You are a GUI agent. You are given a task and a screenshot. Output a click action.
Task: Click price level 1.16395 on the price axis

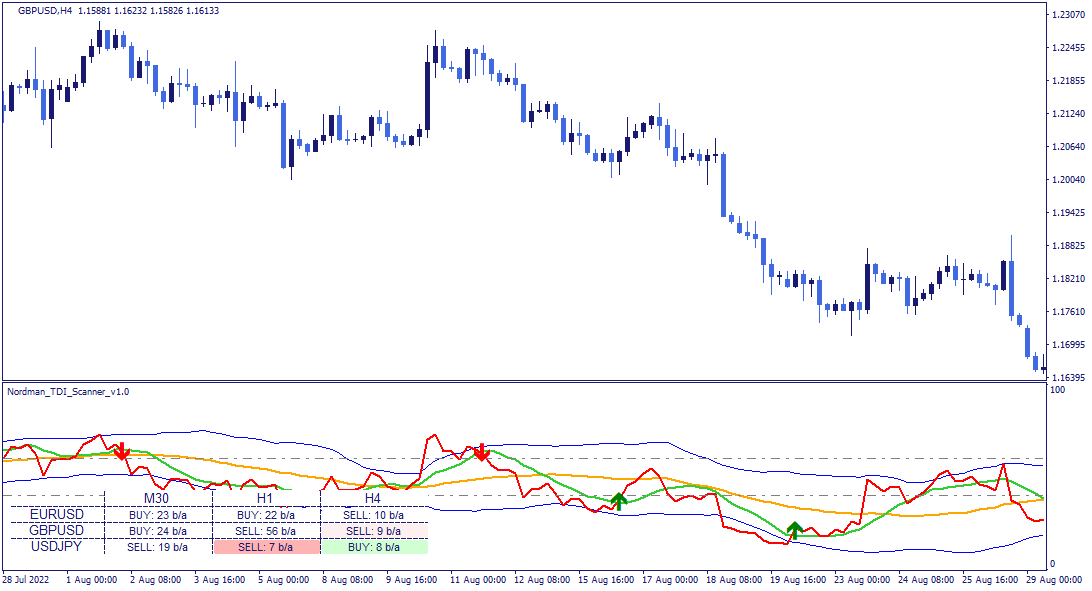pos(1068,377)
